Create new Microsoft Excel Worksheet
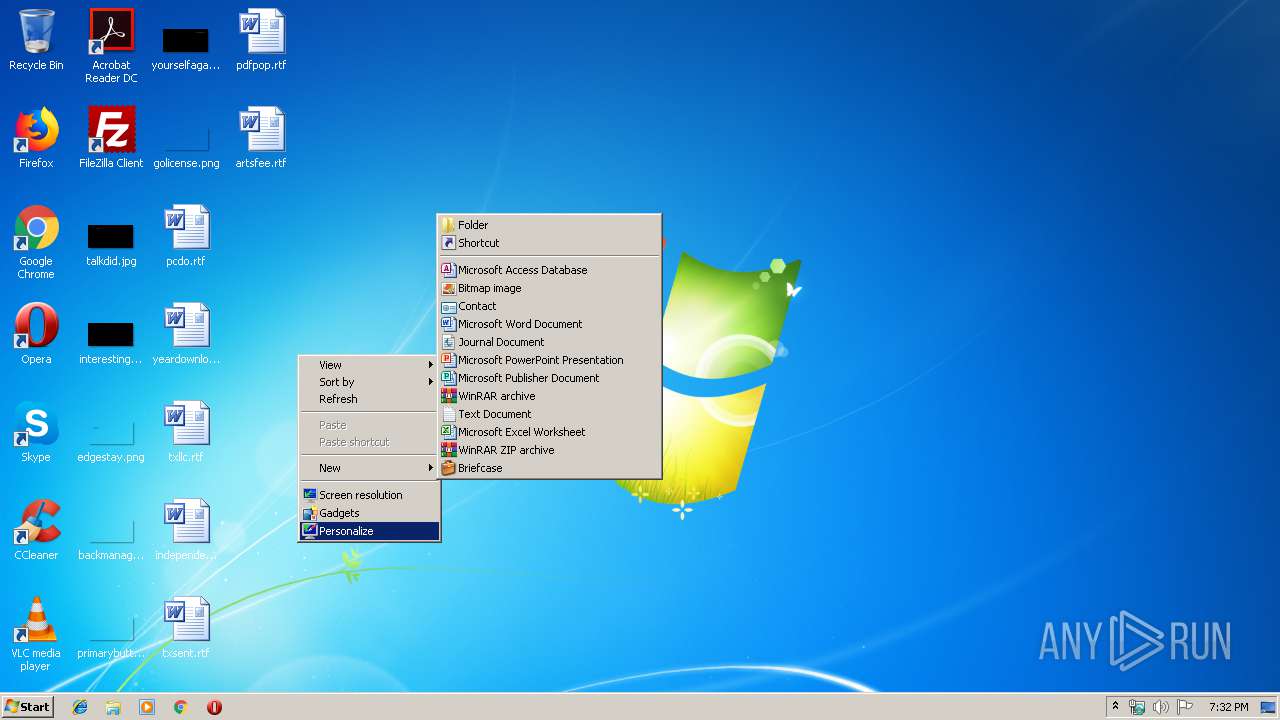The image size is (1280, 720). tap(549, 432)
